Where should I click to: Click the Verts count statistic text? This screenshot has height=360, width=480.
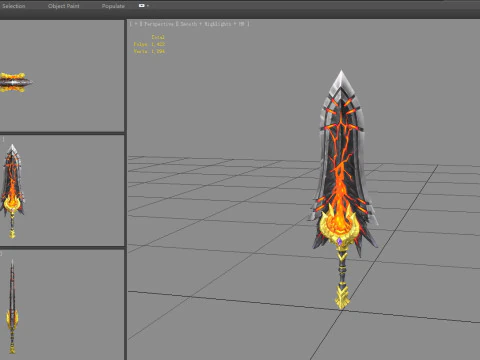point(149,51)
